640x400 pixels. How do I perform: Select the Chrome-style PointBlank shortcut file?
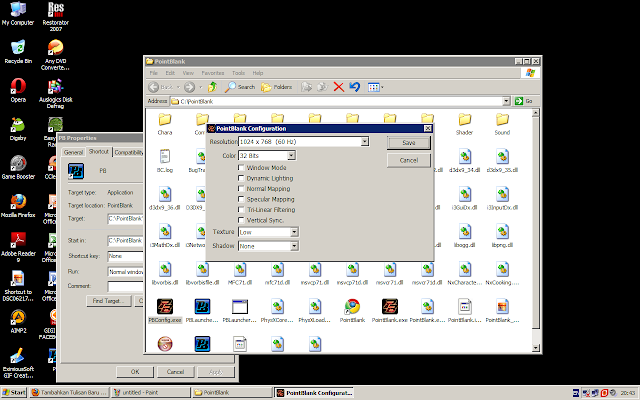[352, 311]
